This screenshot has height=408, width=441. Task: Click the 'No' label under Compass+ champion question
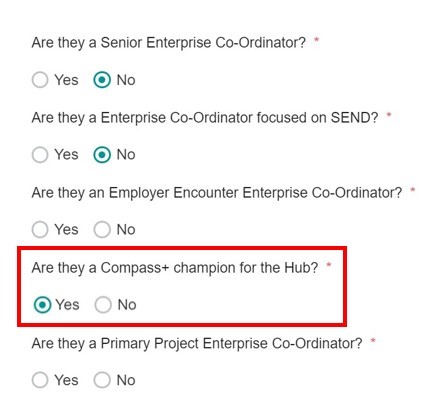pyautogui.click(x=127, y=305)
